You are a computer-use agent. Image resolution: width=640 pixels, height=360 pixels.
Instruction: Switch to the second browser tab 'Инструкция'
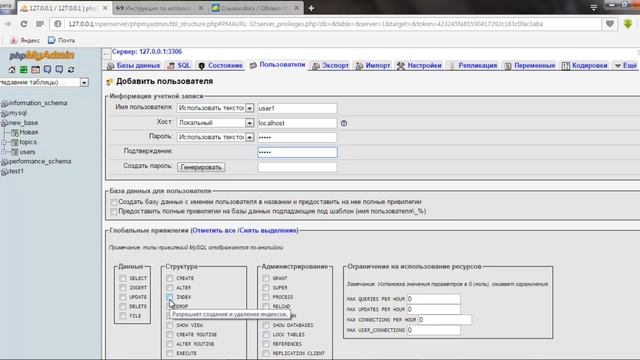159,8
